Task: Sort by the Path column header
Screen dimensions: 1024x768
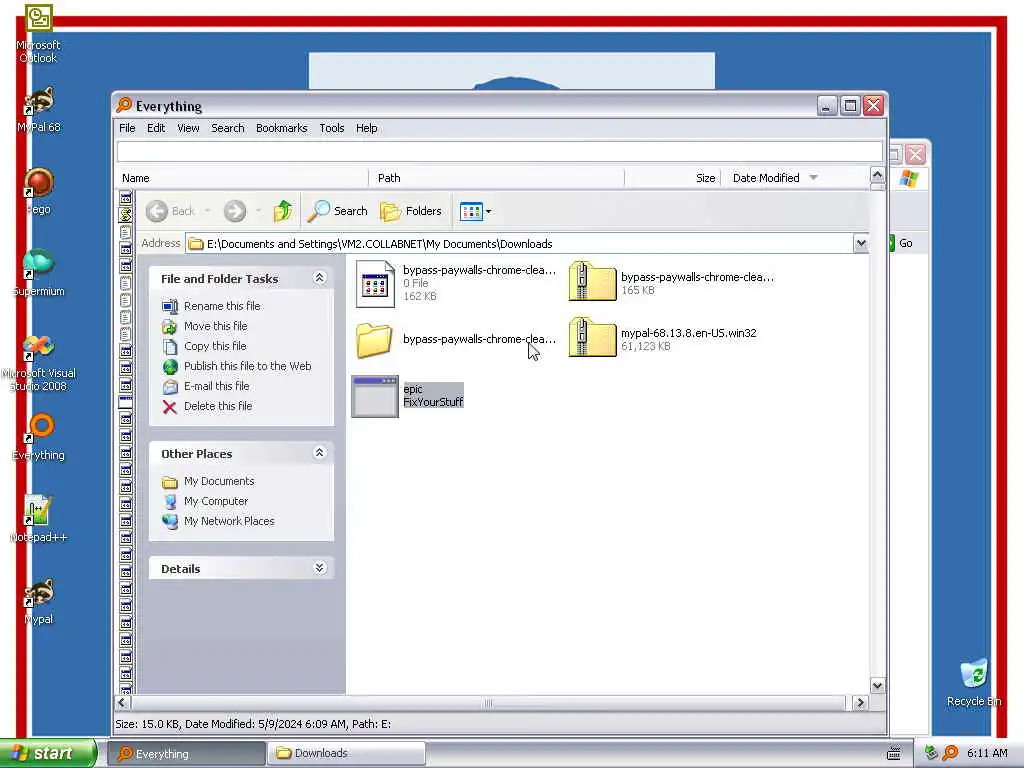Action: (x=496, y=178)
